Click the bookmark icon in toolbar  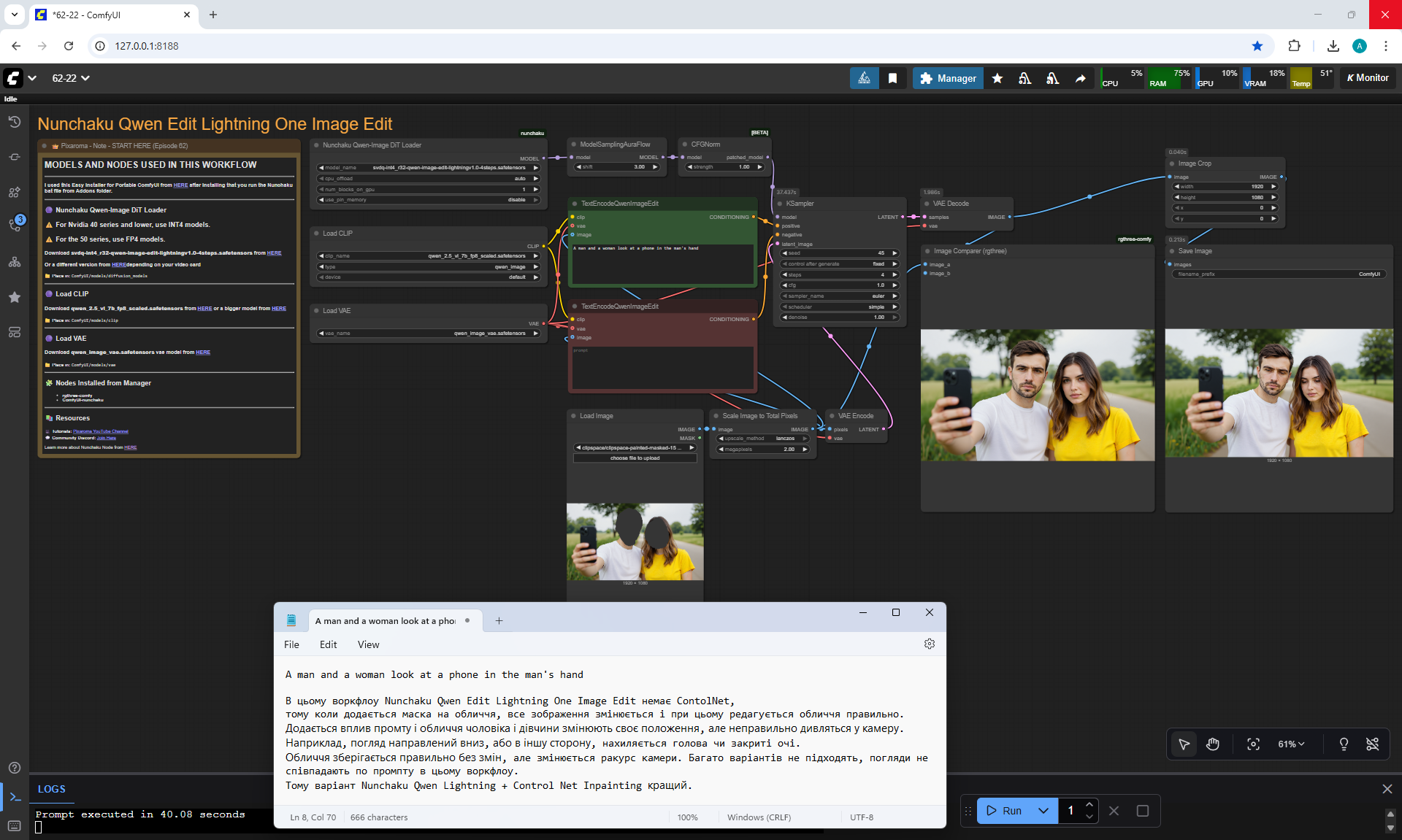(892, 78)
